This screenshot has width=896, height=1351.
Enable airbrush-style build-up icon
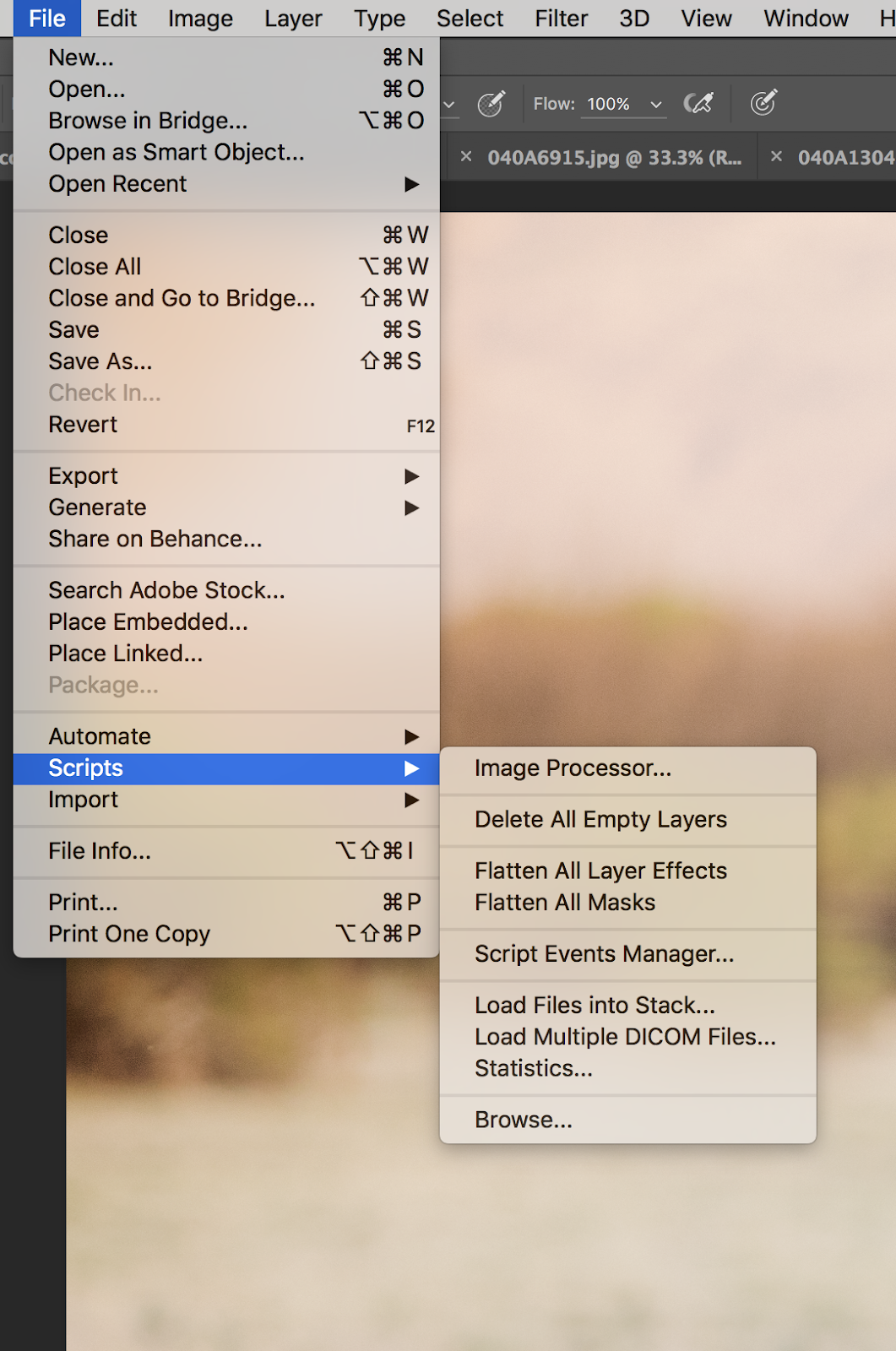coord(698,103)
